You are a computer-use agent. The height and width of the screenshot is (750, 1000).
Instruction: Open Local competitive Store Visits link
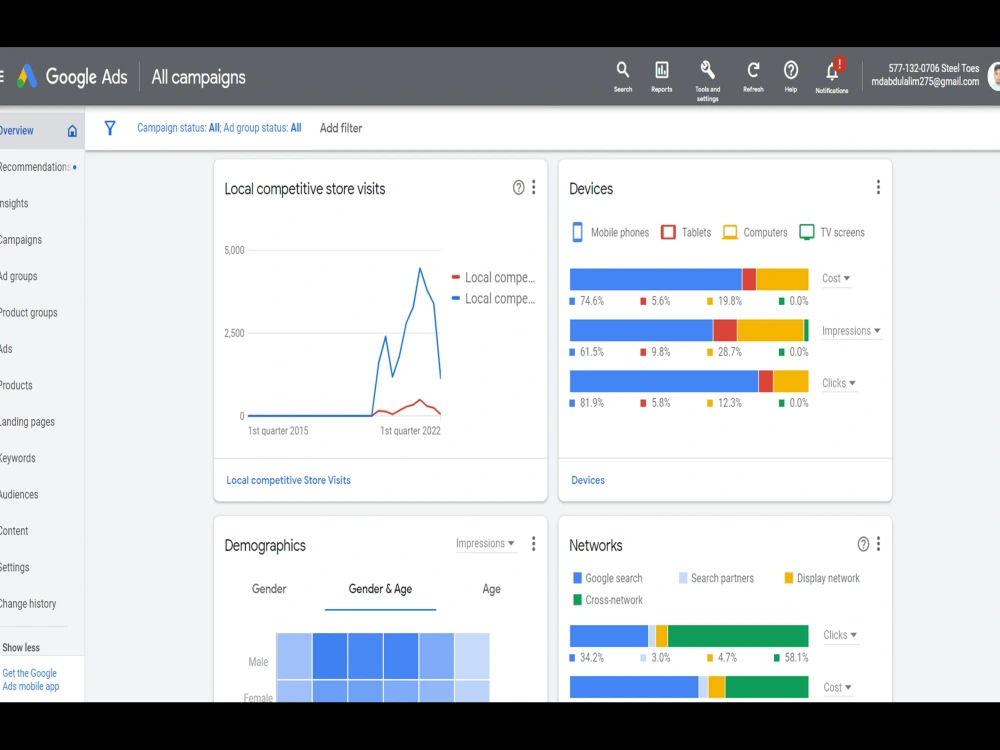[288, 480]
